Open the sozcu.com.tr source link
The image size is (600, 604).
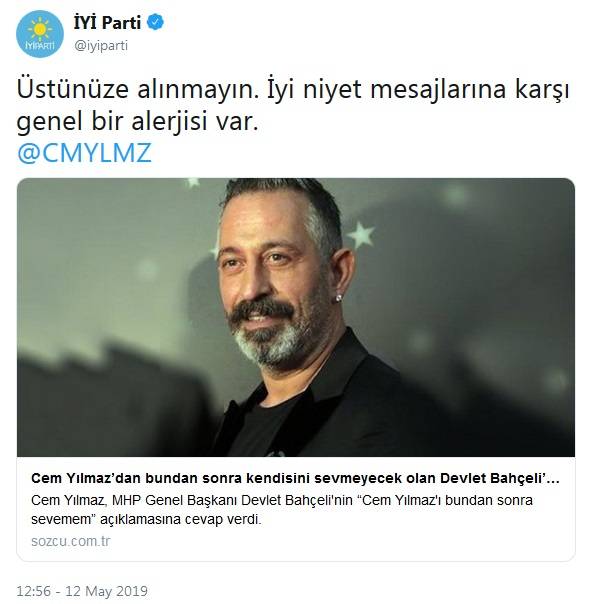[70, 541]
